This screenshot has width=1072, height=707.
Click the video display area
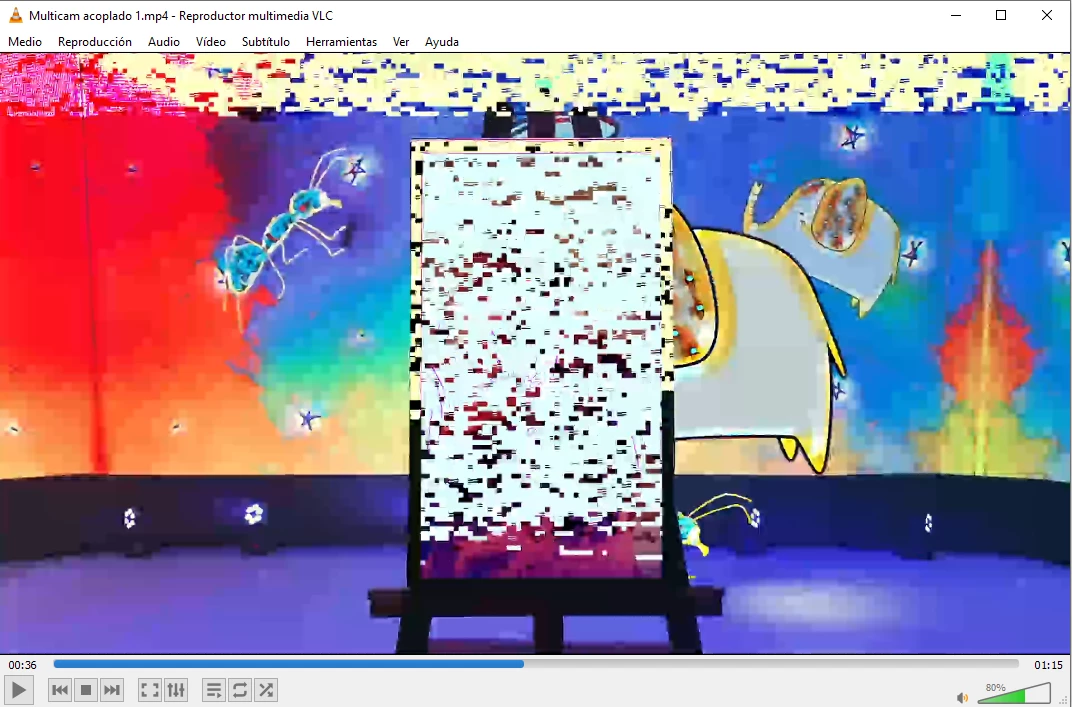click(536, 354)
